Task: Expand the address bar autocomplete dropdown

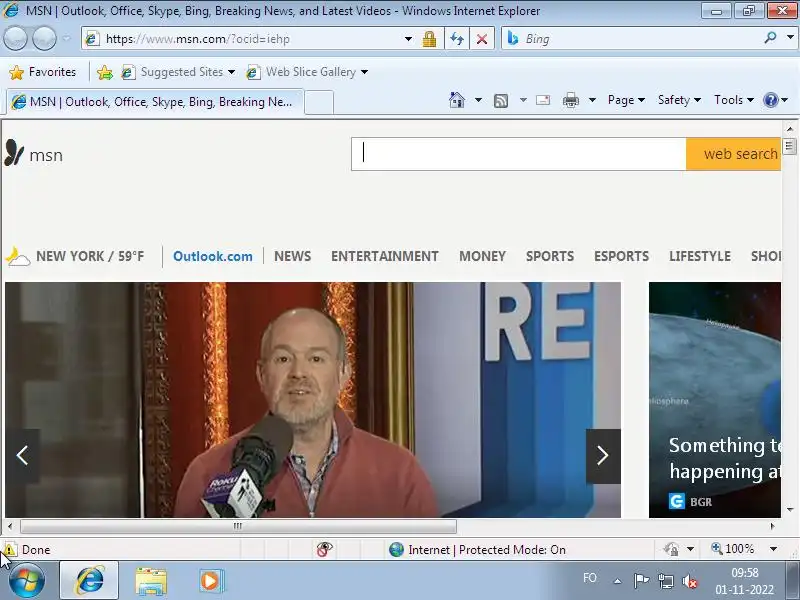Action: 408,39
